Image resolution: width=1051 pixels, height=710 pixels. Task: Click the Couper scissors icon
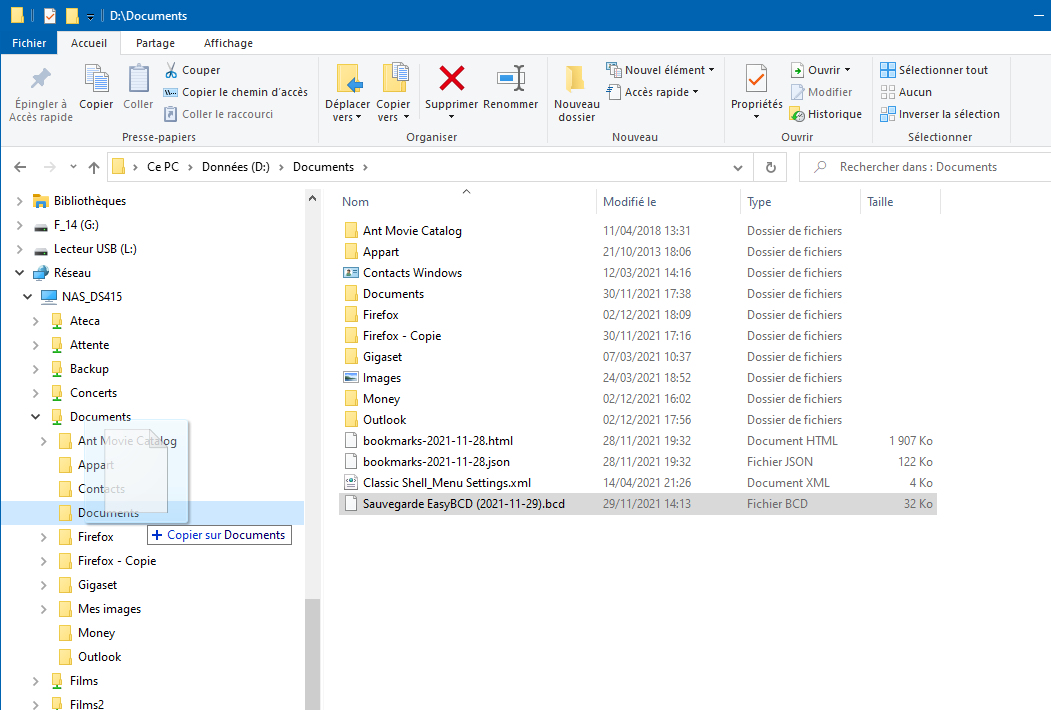pyautogui.click(x=171, y=70)
